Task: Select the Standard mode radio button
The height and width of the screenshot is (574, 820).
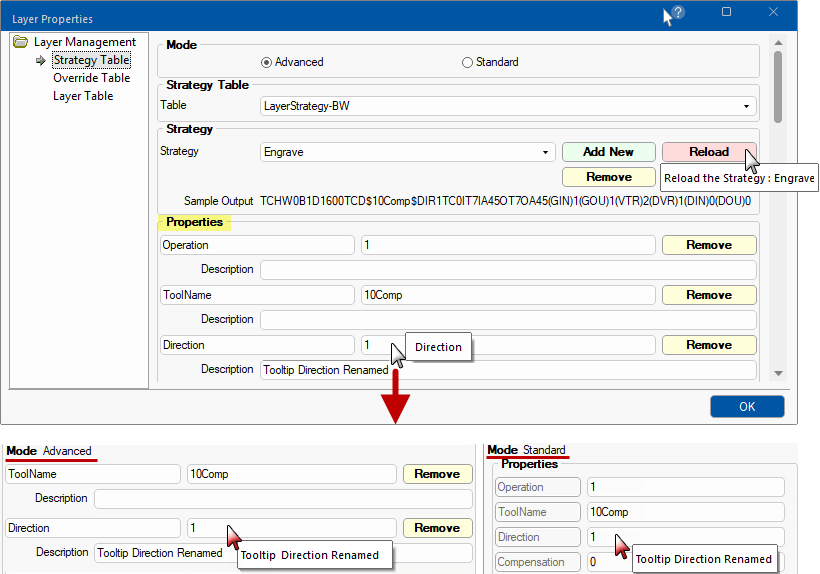Action: pyautogui.click(x=467, y=62)
